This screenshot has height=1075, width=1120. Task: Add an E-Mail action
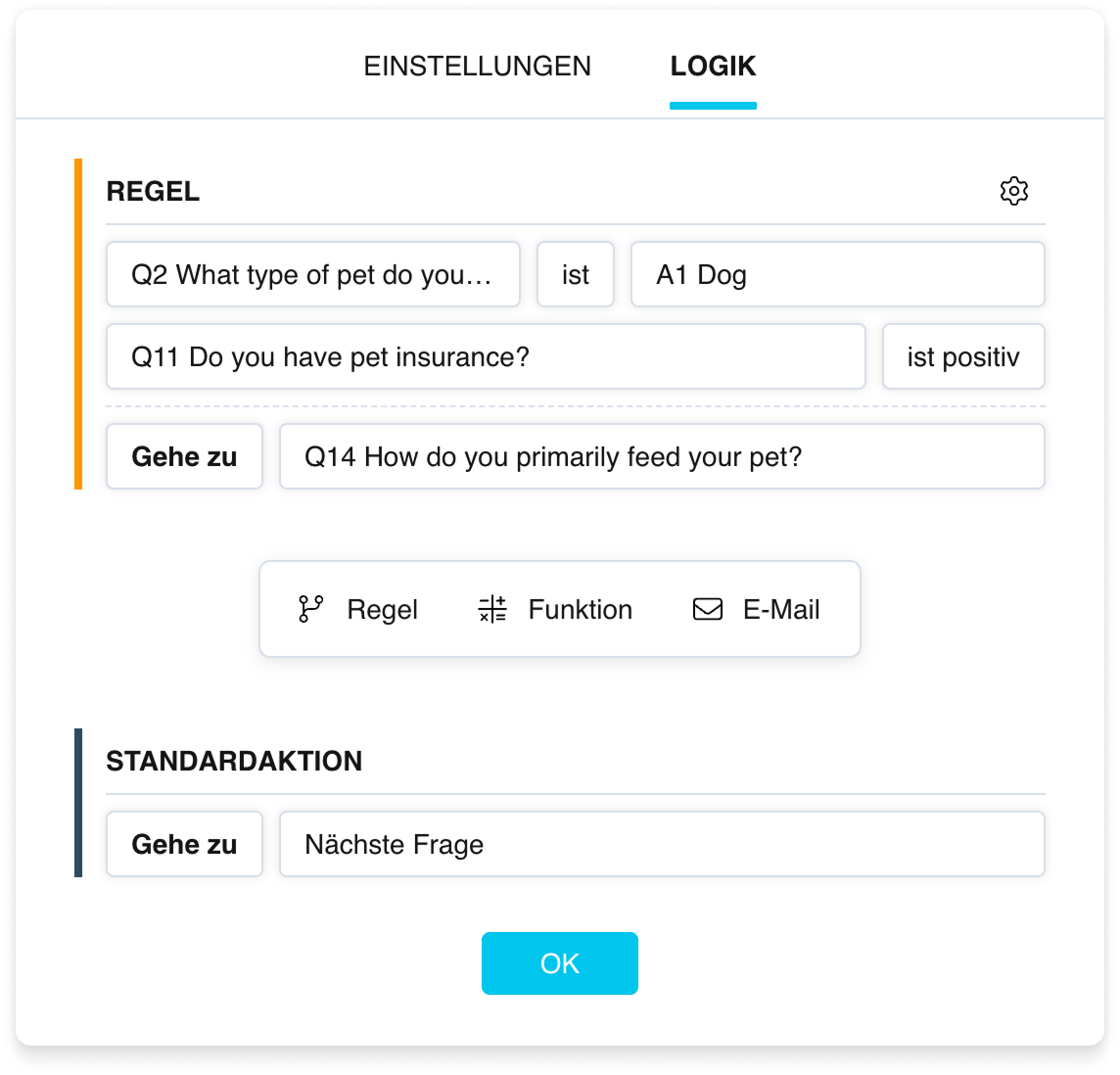756,609
